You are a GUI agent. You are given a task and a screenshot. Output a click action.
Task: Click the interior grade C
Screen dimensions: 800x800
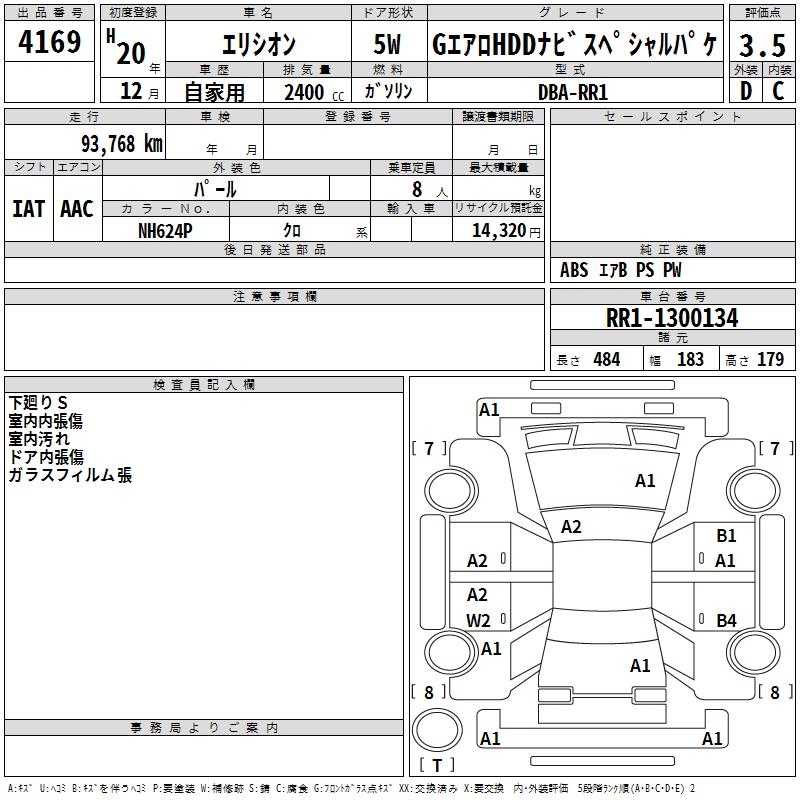click(778, 91)
